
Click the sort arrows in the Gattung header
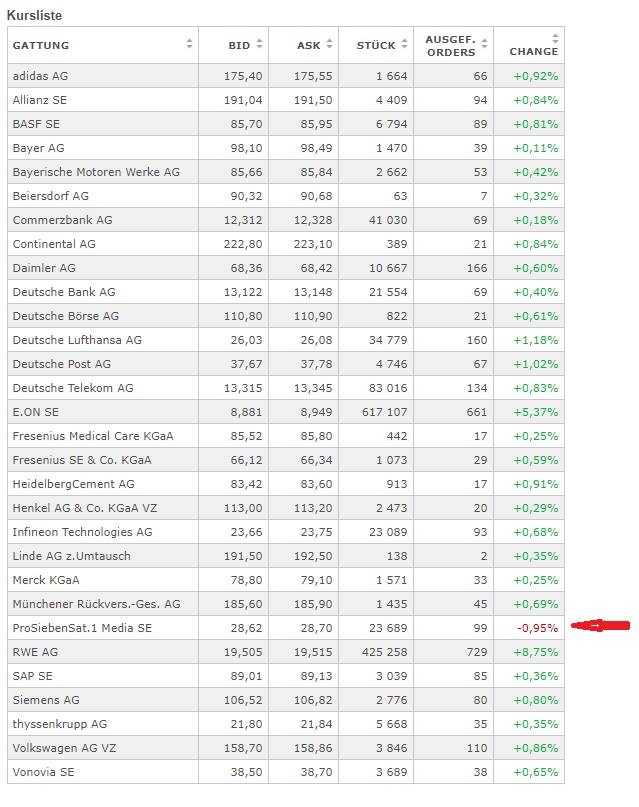point(190,45)
